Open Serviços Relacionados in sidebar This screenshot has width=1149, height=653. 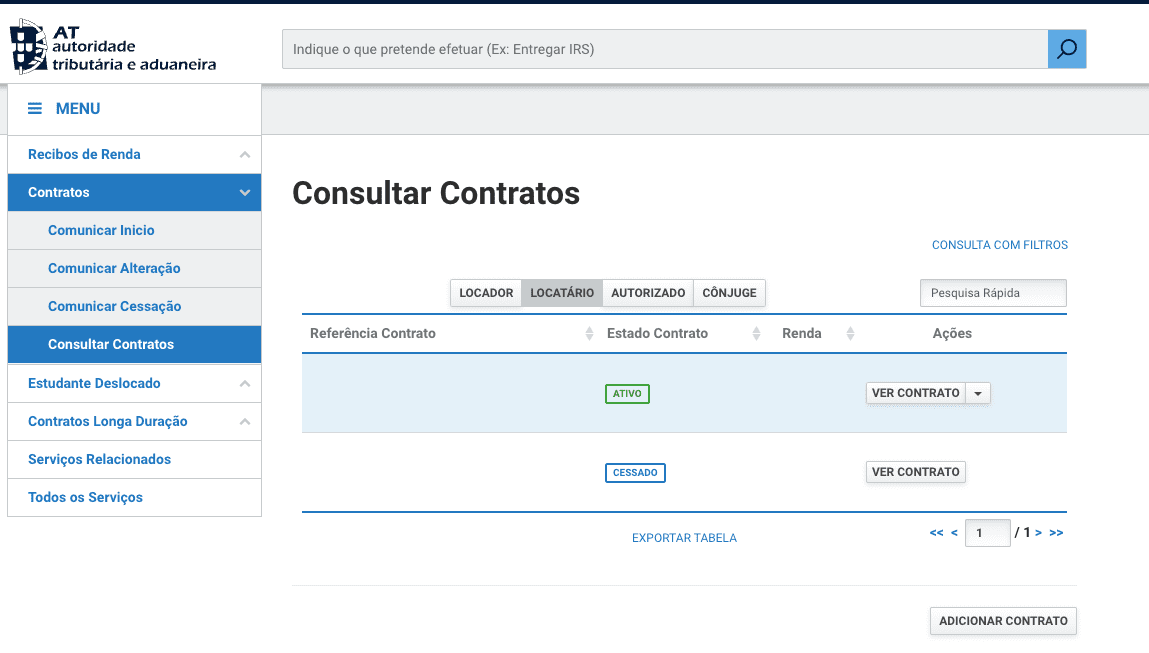pos(134,460)
